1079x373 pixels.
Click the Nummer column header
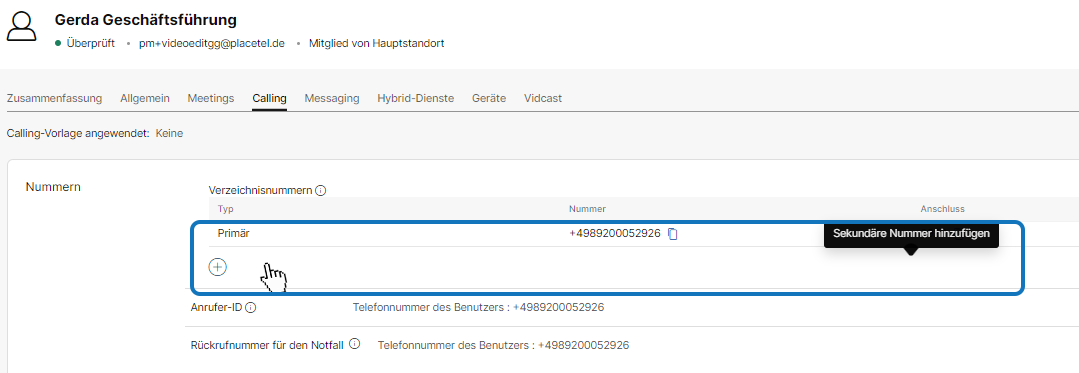[x=587, y=209]
